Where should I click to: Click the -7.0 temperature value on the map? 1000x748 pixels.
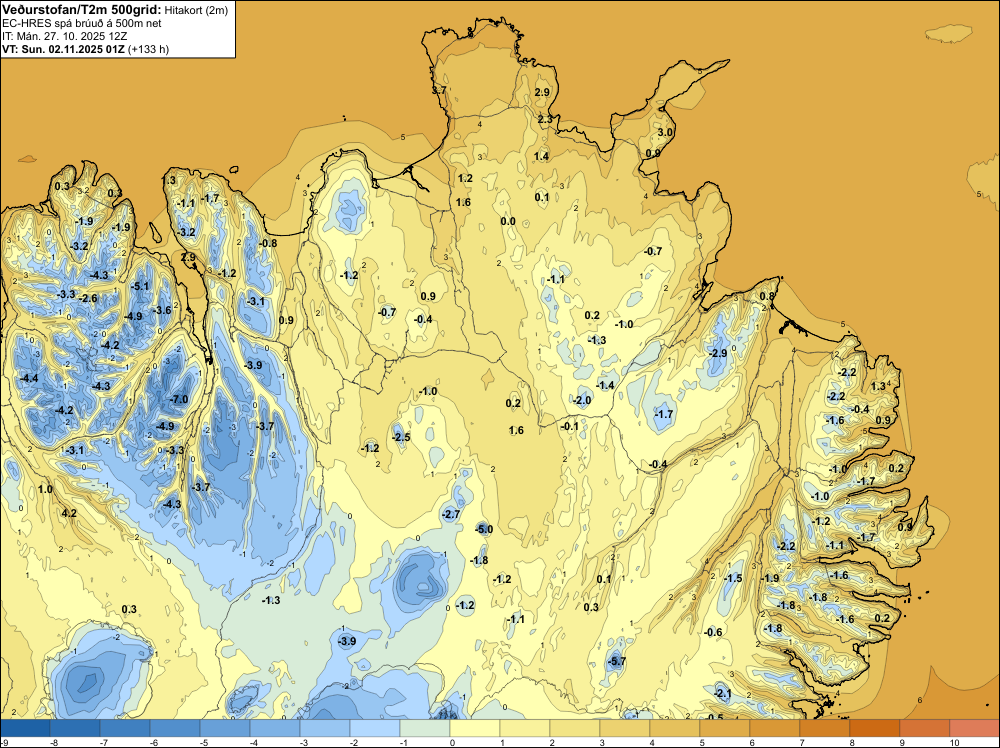179,399
